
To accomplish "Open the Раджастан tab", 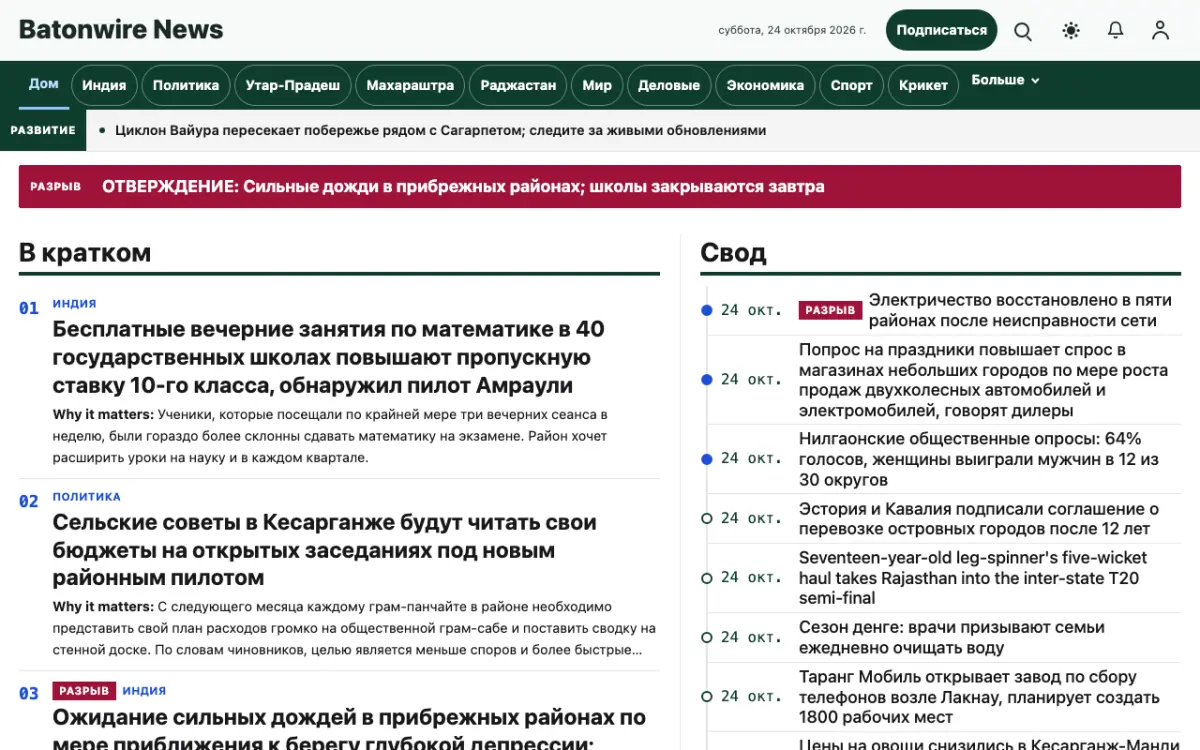I will pos(518,85).
